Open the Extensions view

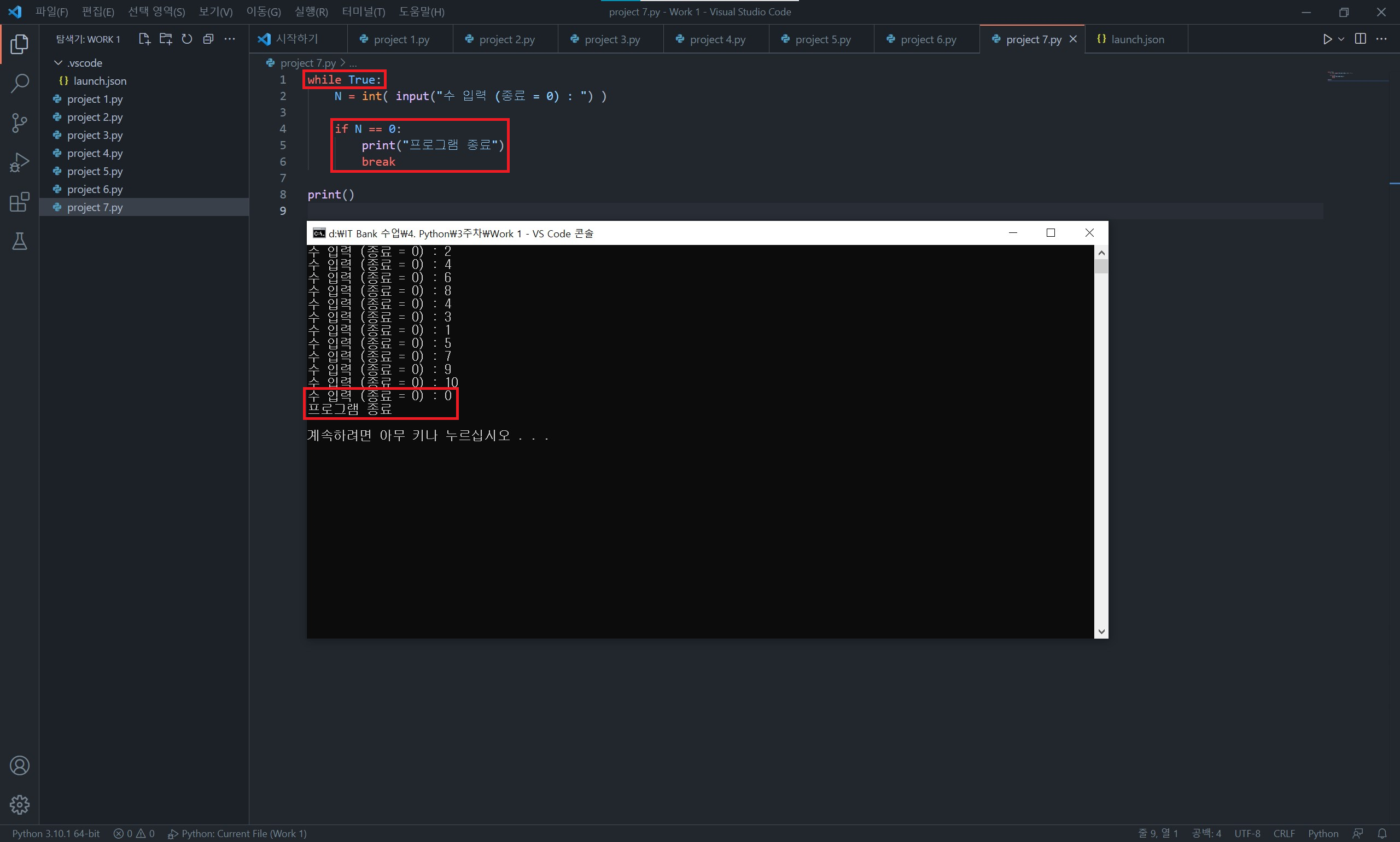(19, 202)
